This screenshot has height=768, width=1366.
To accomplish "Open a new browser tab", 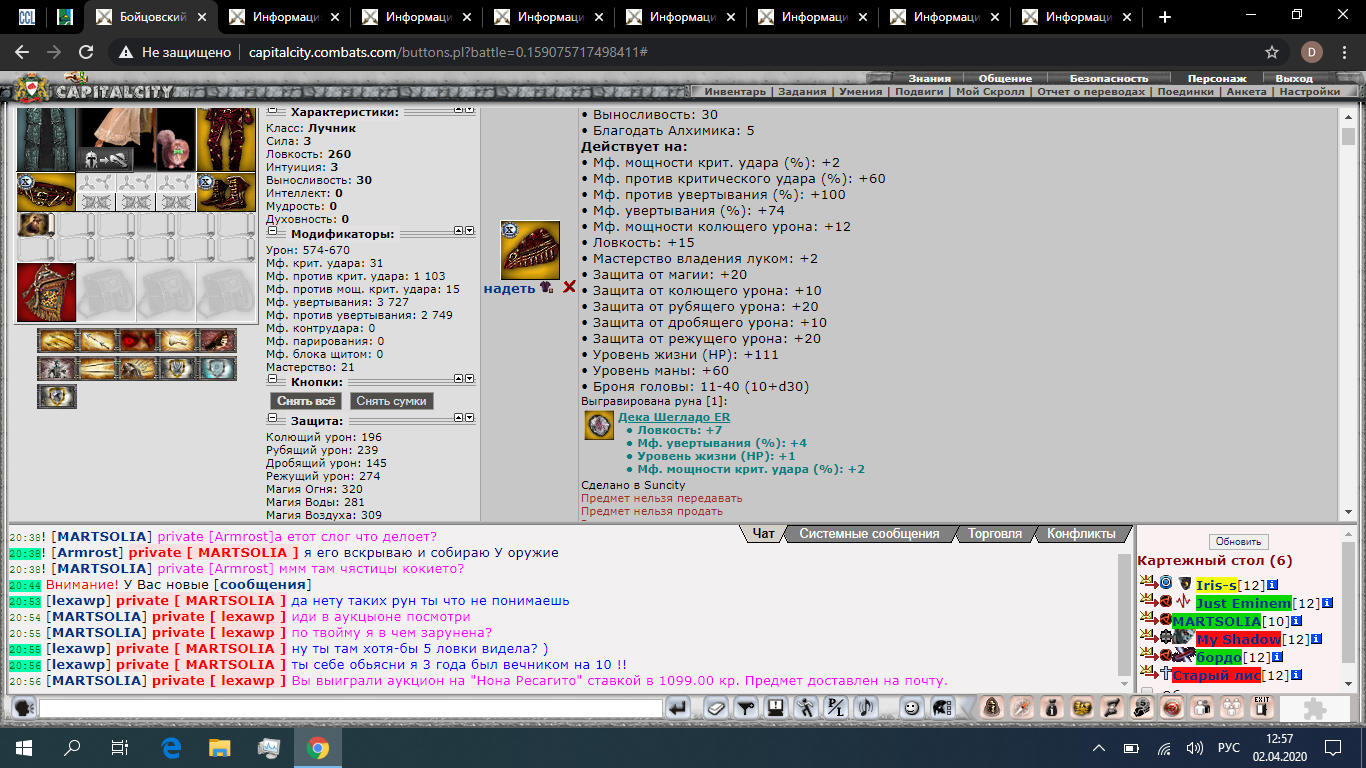I will click(1165, 17).
